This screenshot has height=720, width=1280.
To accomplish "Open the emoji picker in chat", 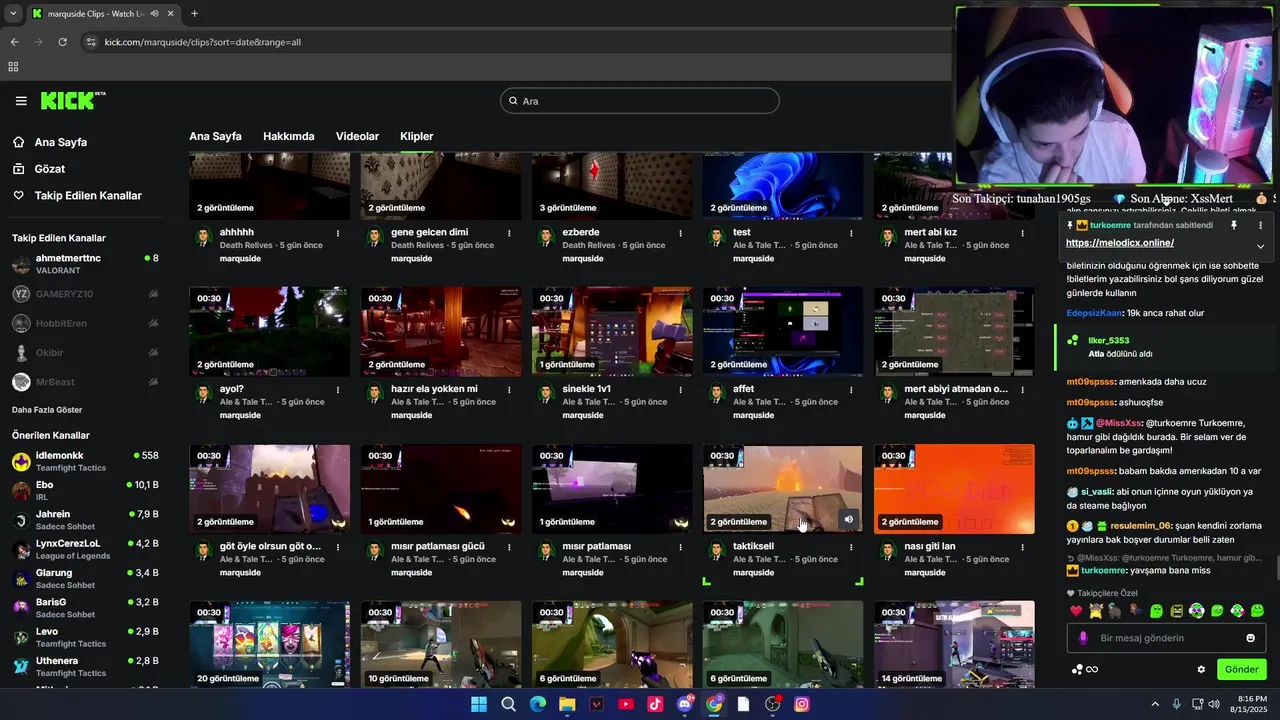I will point(1250,638).
